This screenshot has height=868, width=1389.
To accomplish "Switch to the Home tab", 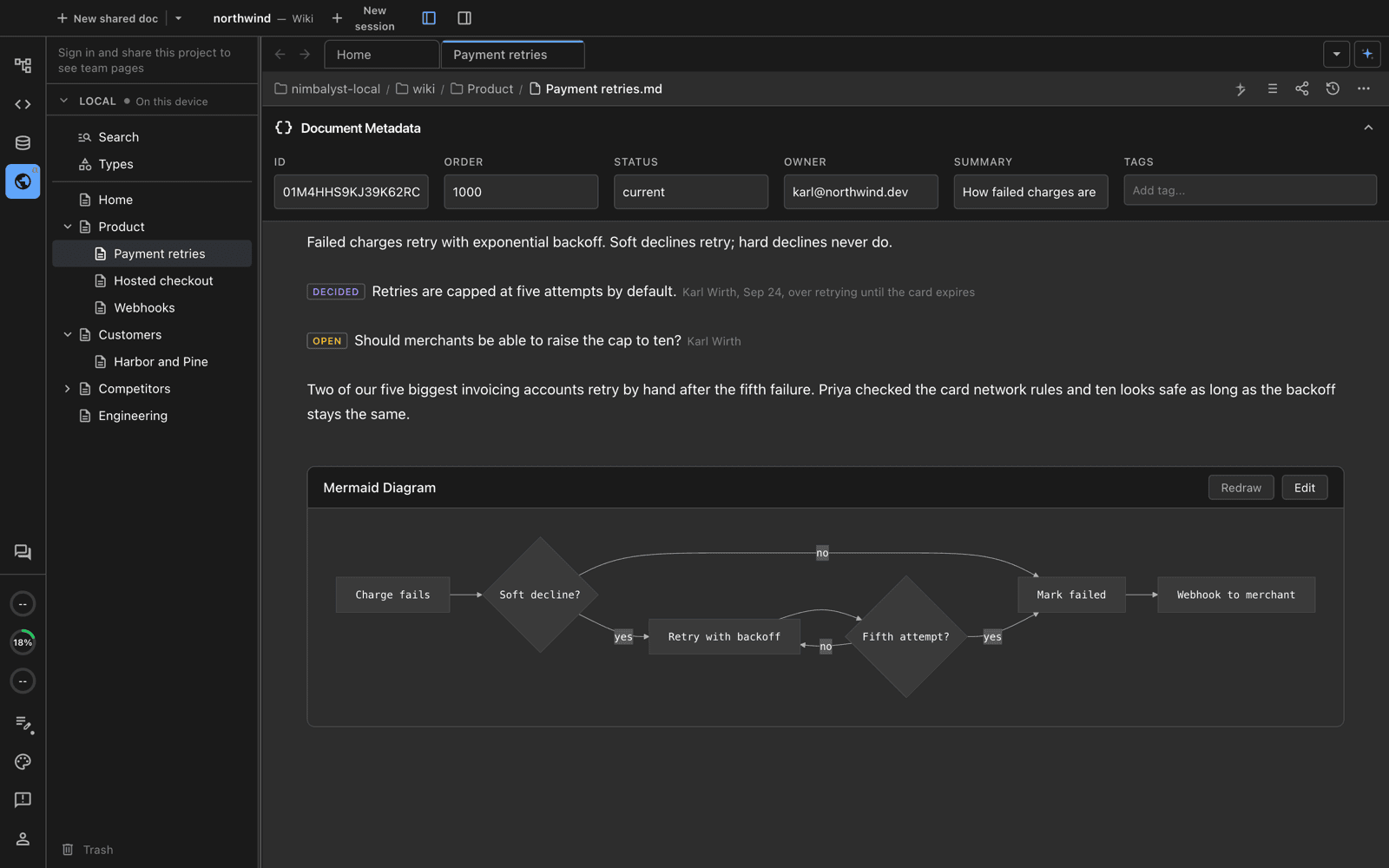I will [x=382, y=55].
